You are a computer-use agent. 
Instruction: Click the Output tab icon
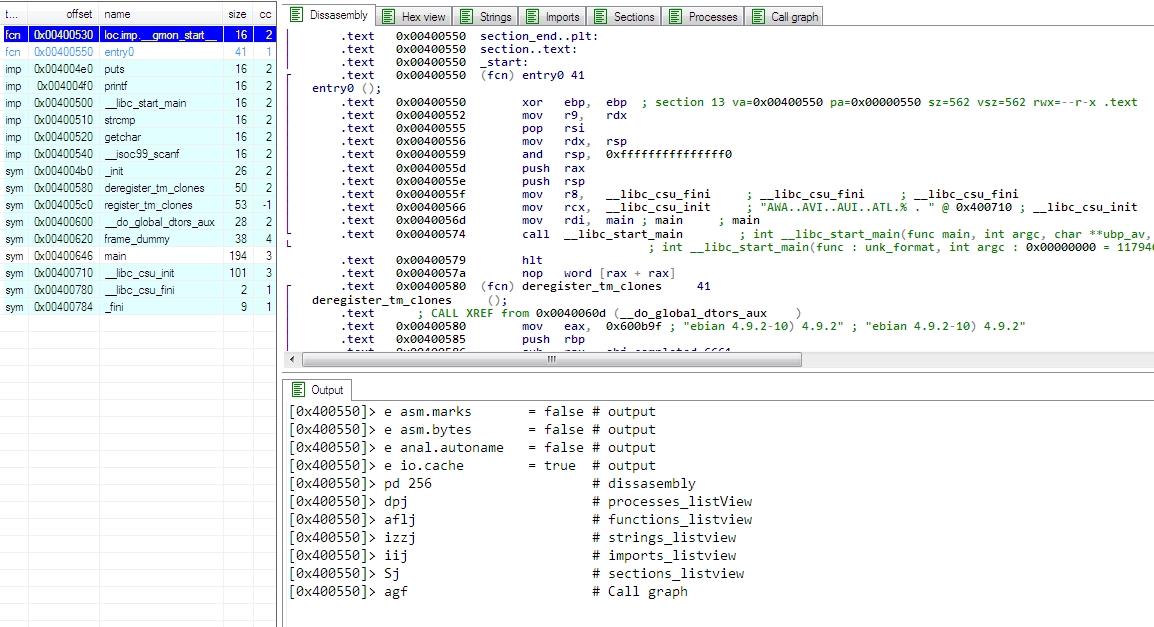298,390
